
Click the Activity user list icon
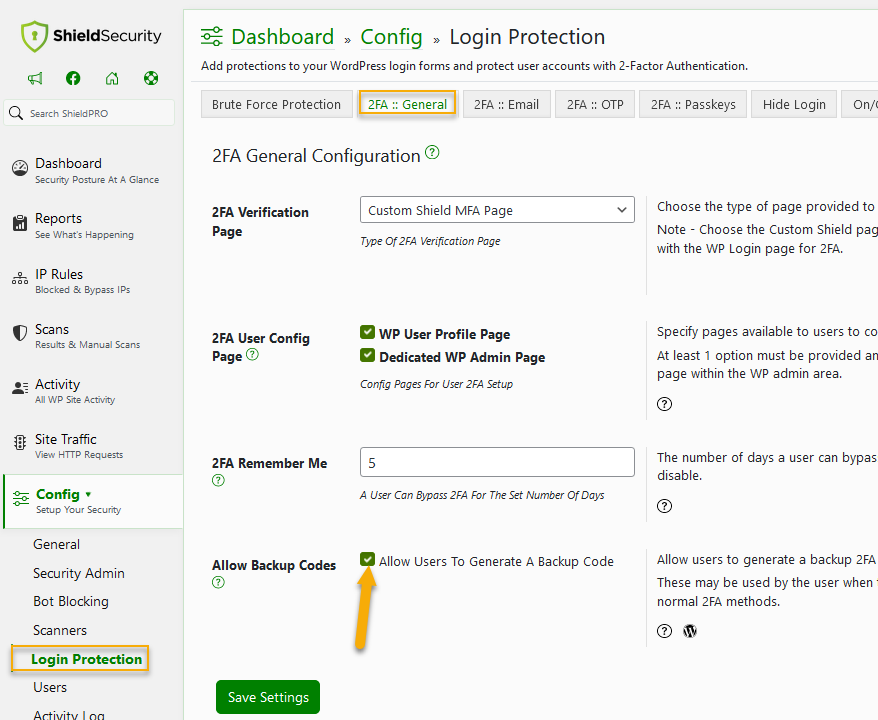[20, 388]
